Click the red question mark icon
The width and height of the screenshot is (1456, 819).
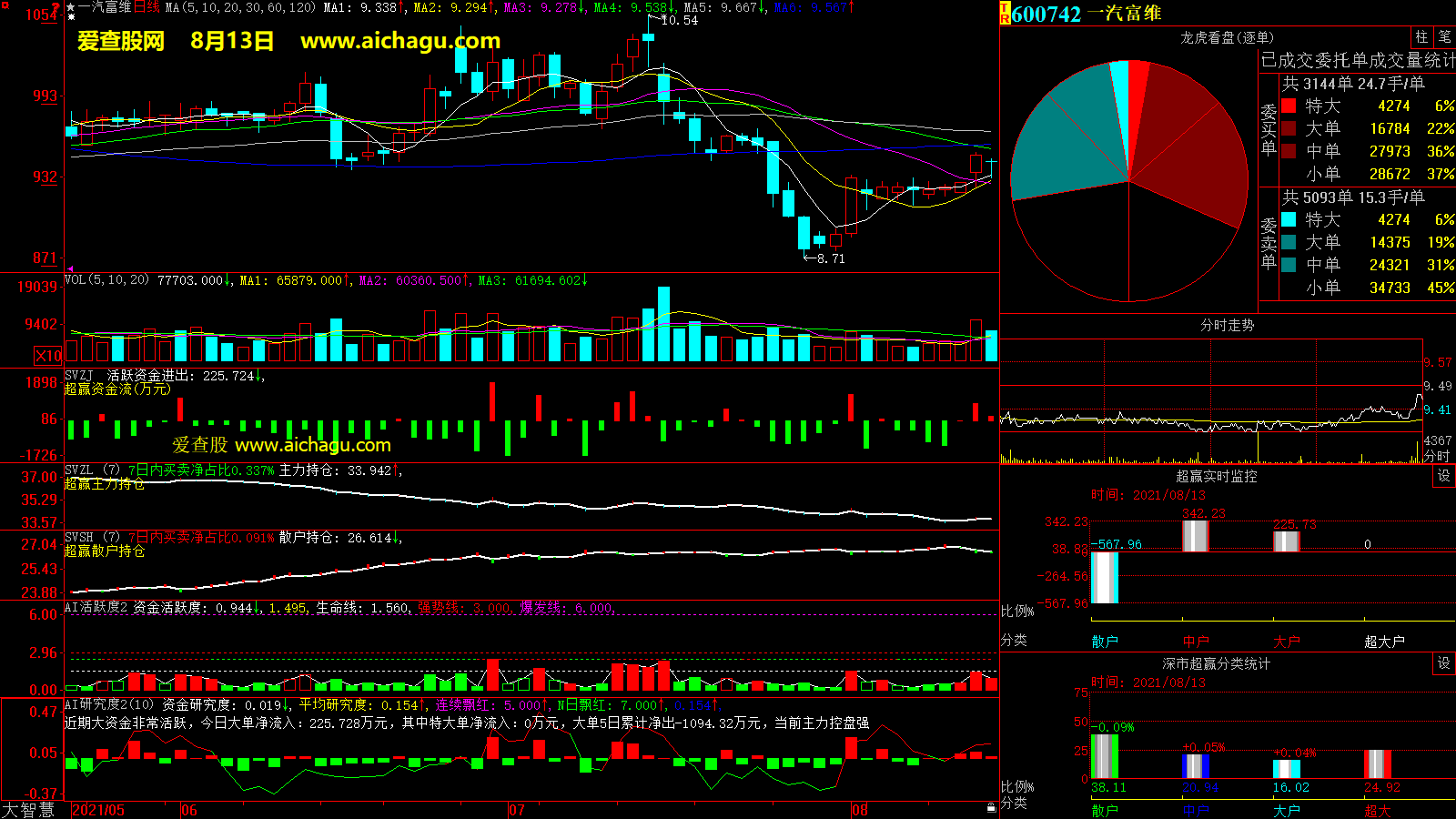56,7
